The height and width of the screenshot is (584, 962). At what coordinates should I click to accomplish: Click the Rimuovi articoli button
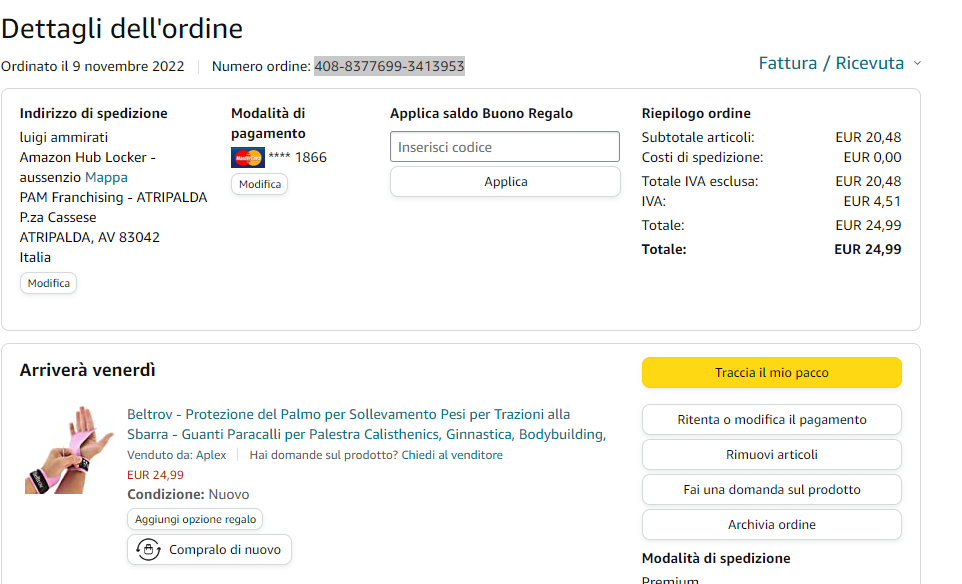(x=771, y=455)
